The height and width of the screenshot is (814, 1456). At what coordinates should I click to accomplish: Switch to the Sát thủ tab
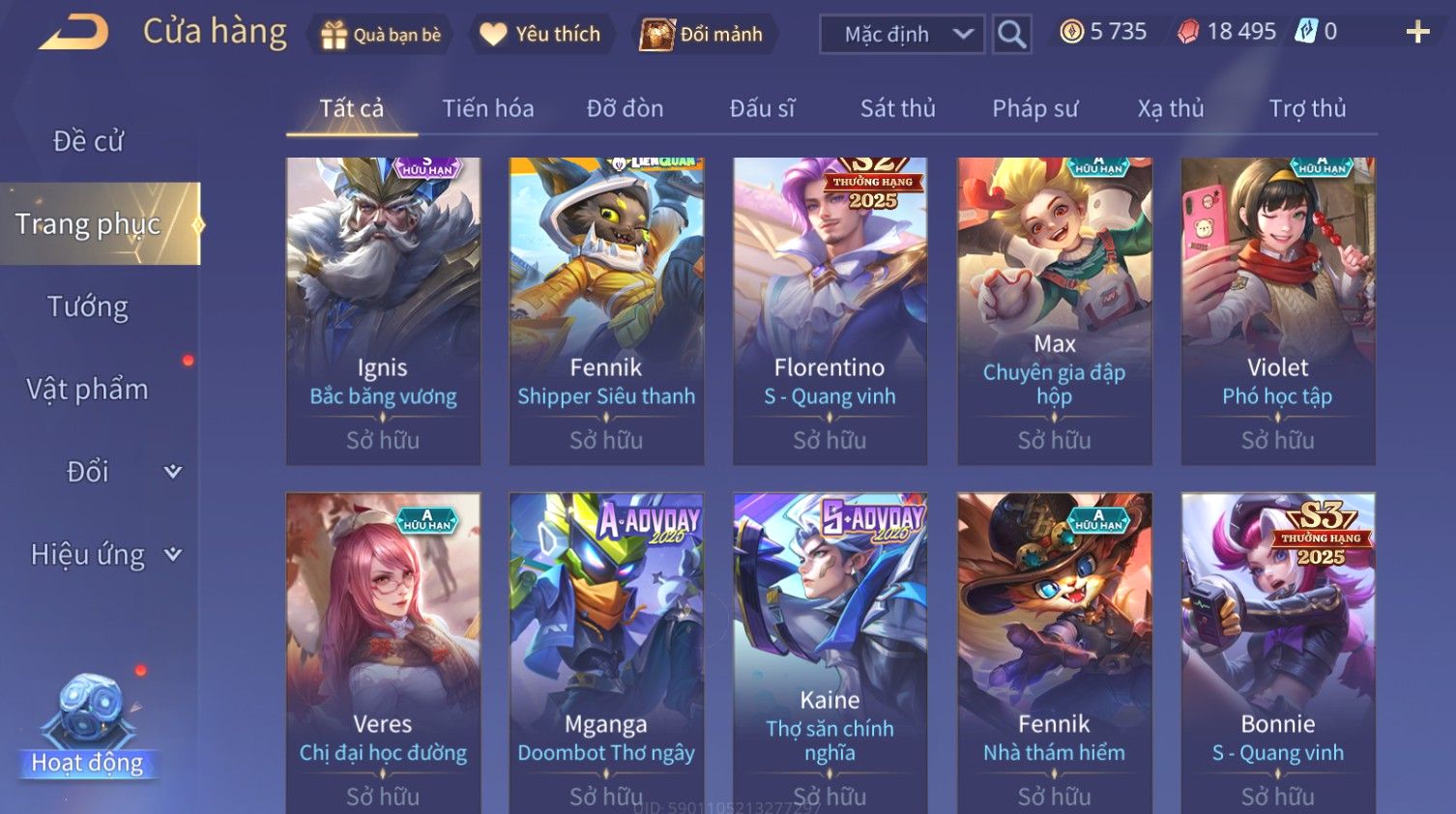[898, 108]
